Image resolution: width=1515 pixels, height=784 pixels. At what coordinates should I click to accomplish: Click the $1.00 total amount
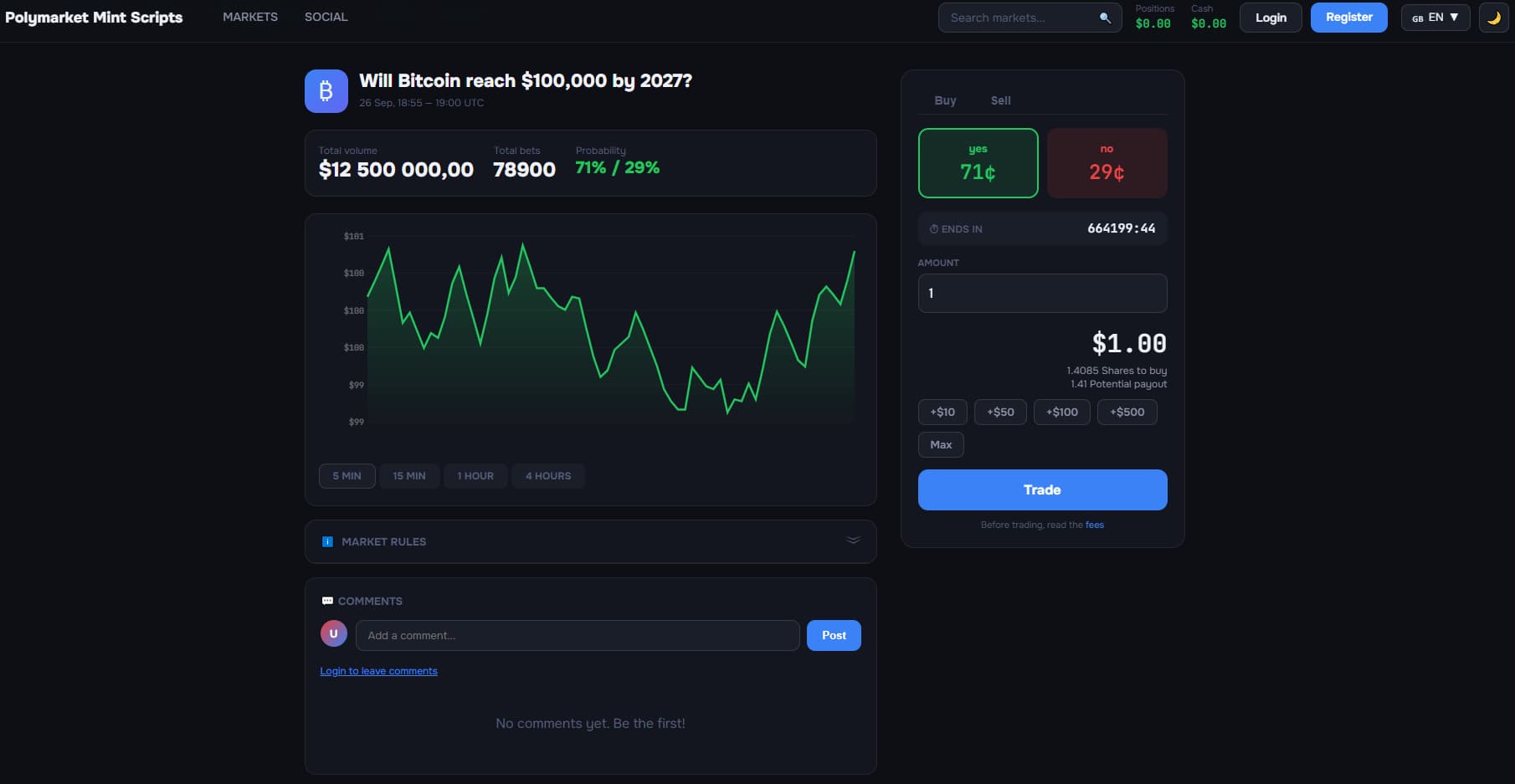tap(1129, 343)
